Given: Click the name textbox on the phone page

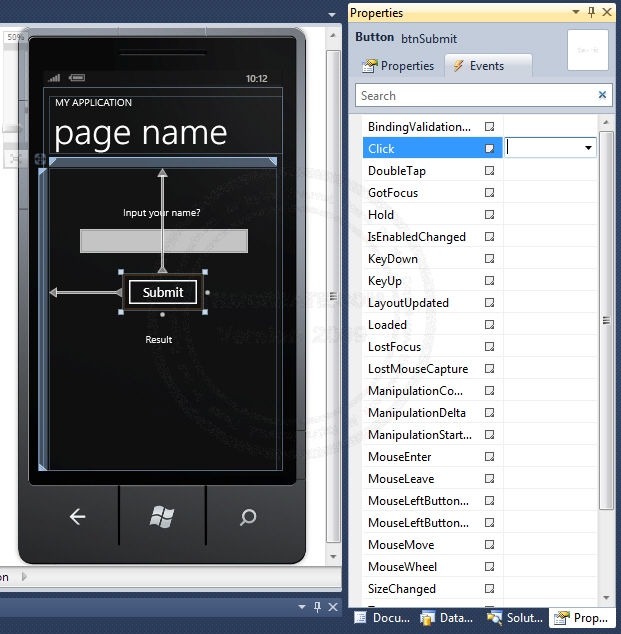Looking at the screenshot, I should click(x=163, y=241).
